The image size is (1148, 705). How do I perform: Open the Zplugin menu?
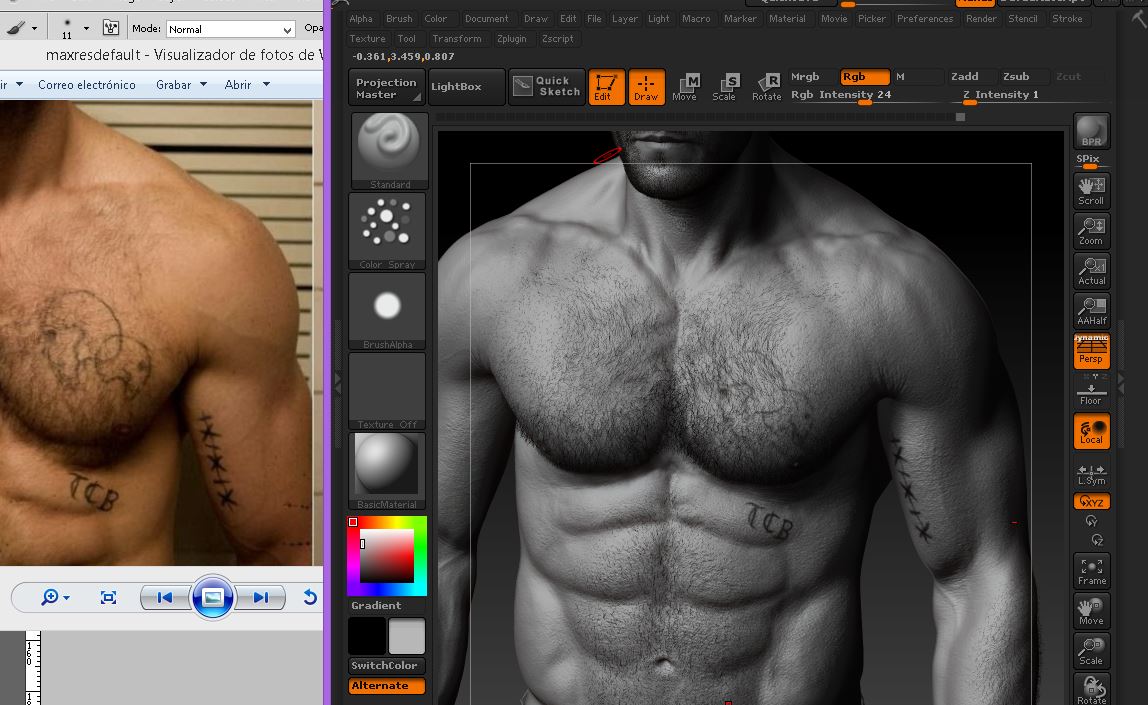[x=511, y=39]
